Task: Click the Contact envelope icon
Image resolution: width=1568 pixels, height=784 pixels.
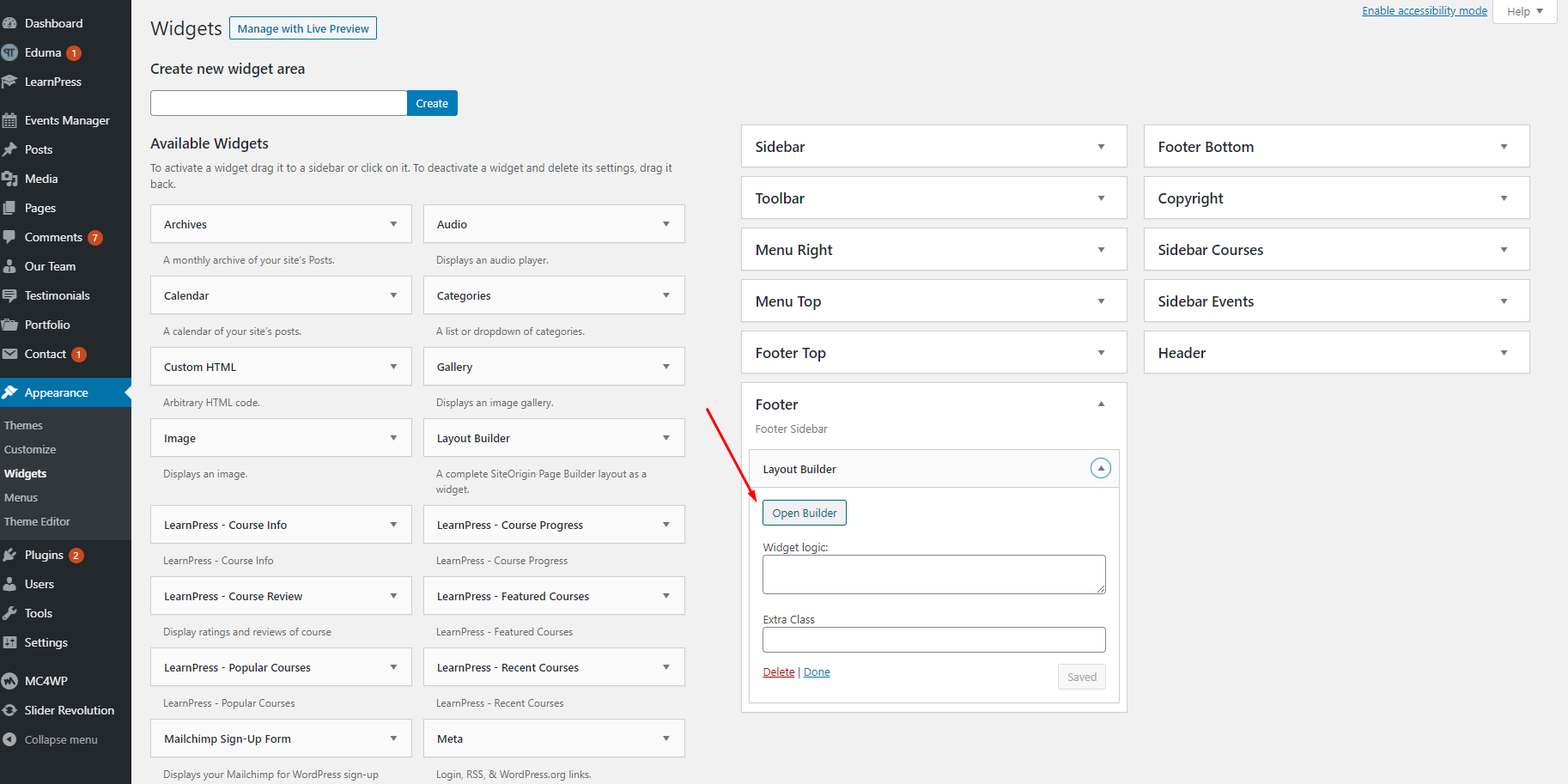Action: [9, 354]
